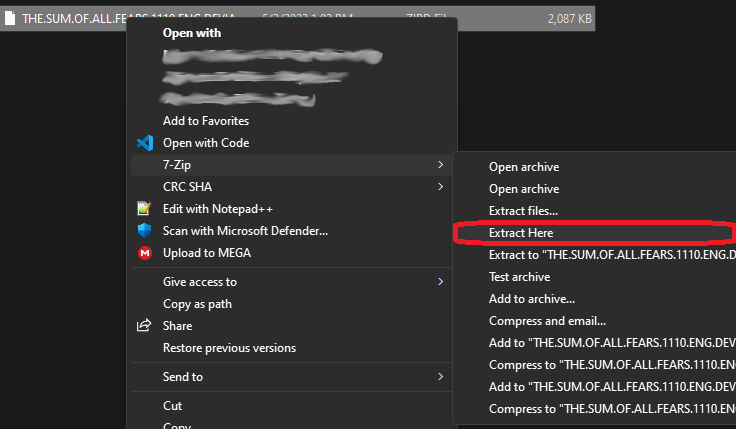Click the Notepad++ icon in the menu
Screen dimensions: 736x429
pos(144,209)
